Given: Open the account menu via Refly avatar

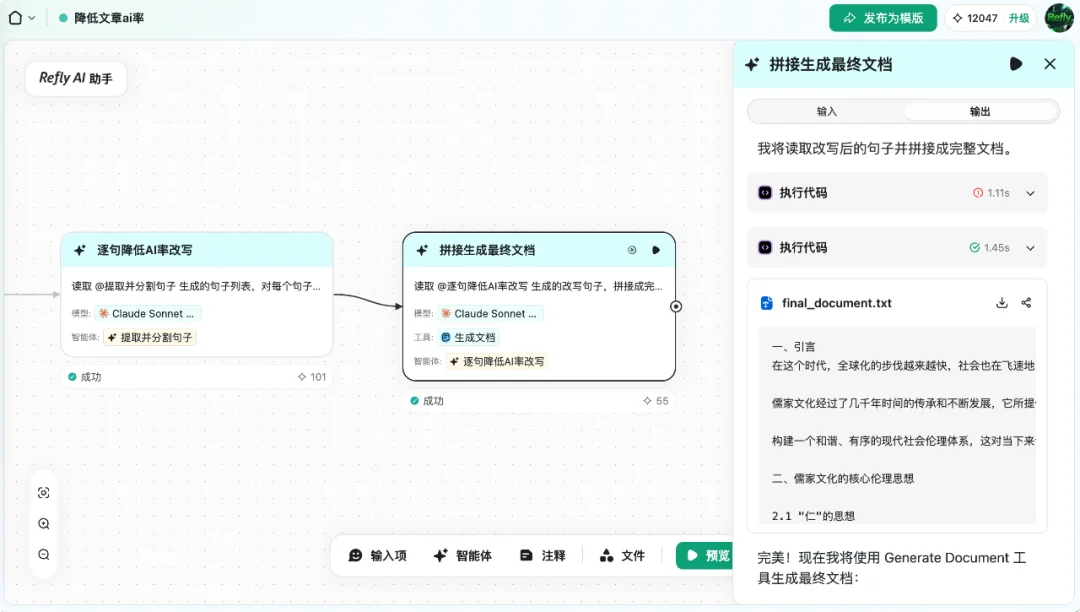Looking at the screenshot, I should click(x=1058, y=17).
